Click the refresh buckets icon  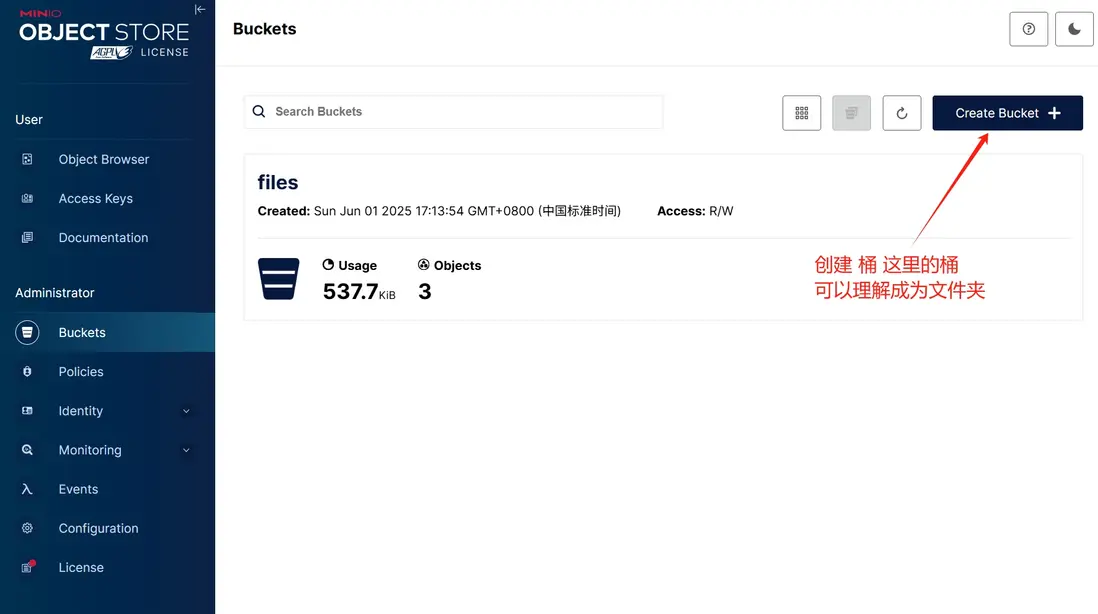tap(901, 113)
